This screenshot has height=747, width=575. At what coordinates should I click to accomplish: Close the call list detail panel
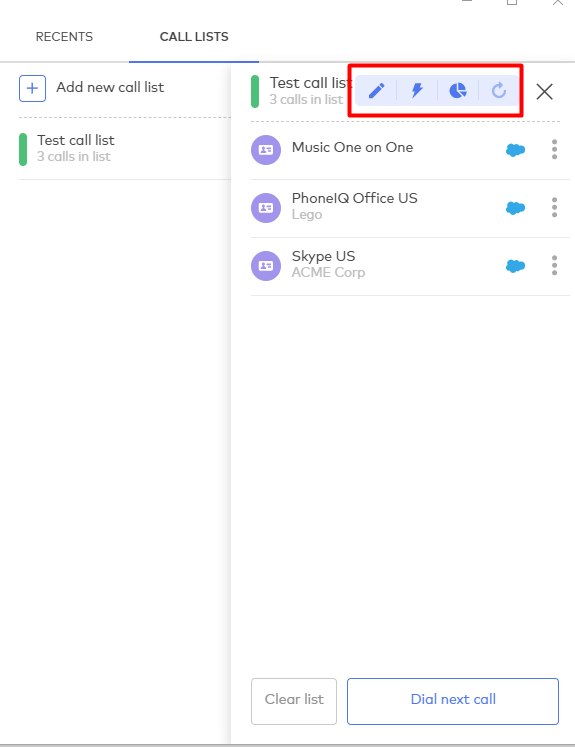tap(545, 91)
